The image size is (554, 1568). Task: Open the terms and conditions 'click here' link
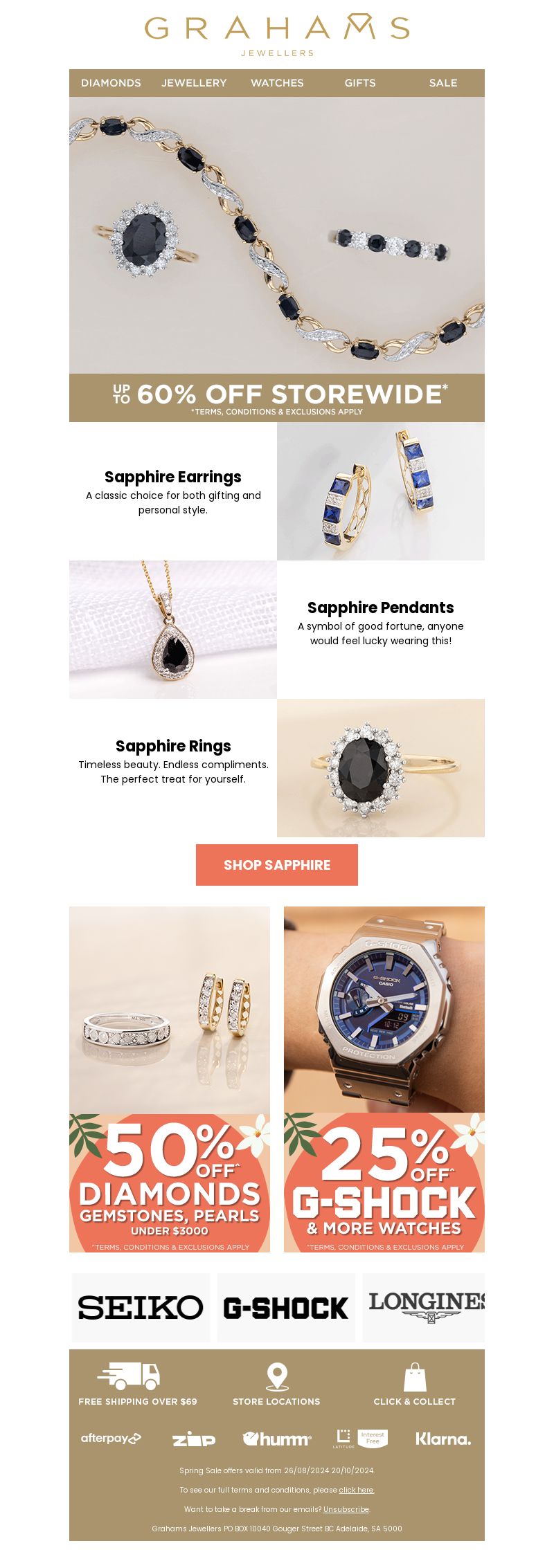357,1490
